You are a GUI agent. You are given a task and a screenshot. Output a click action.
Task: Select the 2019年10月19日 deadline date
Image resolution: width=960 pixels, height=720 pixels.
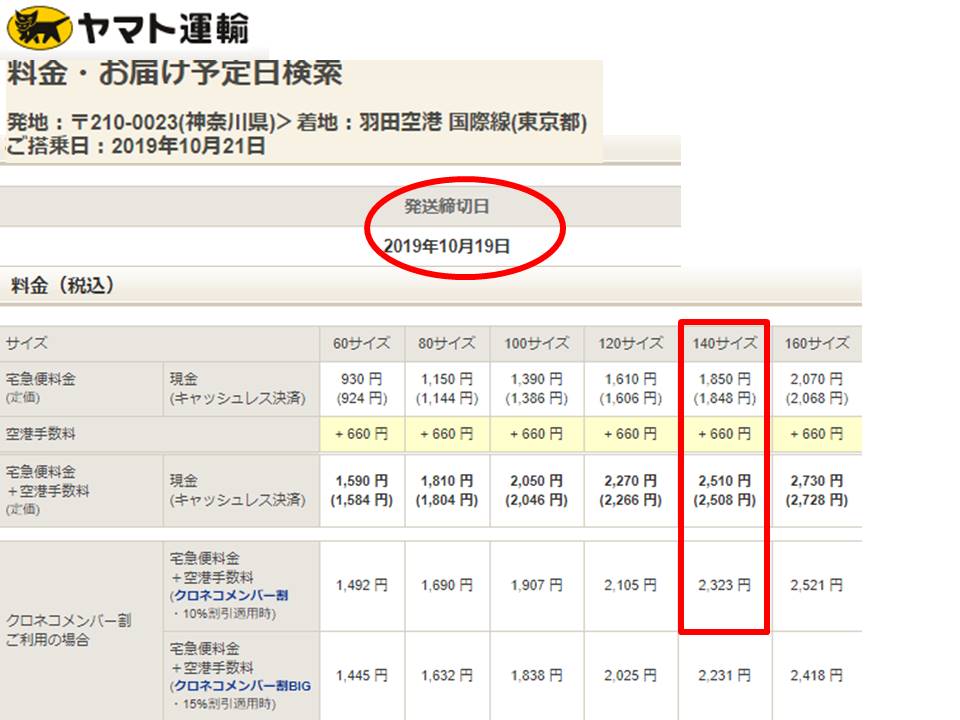(447, 246)
